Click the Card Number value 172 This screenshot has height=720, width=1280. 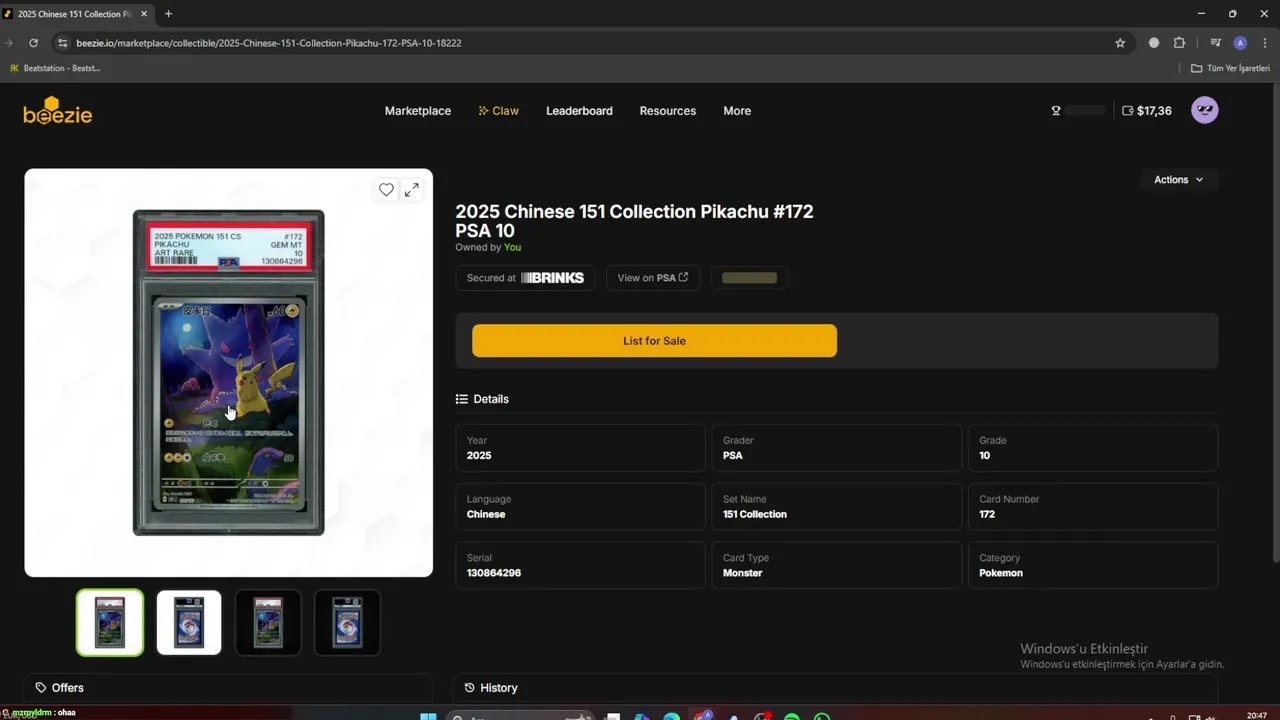tap(987, 514)
